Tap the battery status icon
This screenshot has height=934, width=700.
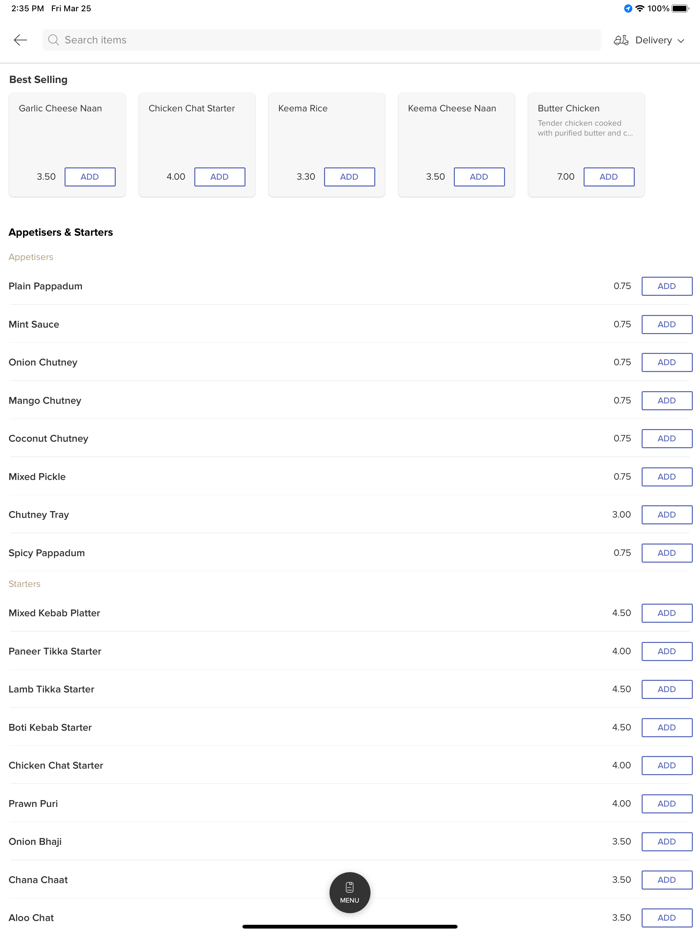pos(680,9)
